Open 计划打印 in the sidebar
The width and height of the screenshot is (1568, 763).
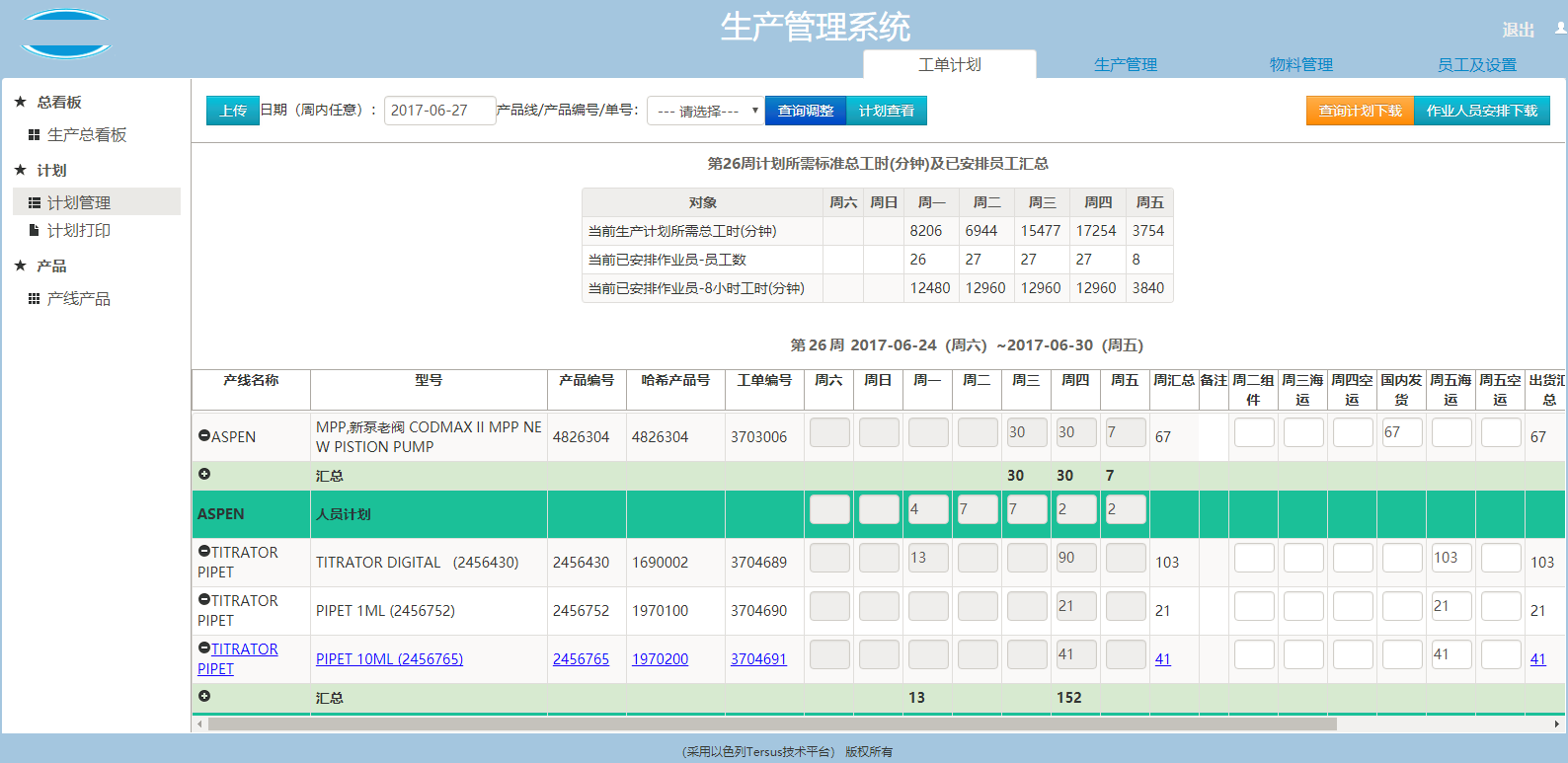[79, 230]
